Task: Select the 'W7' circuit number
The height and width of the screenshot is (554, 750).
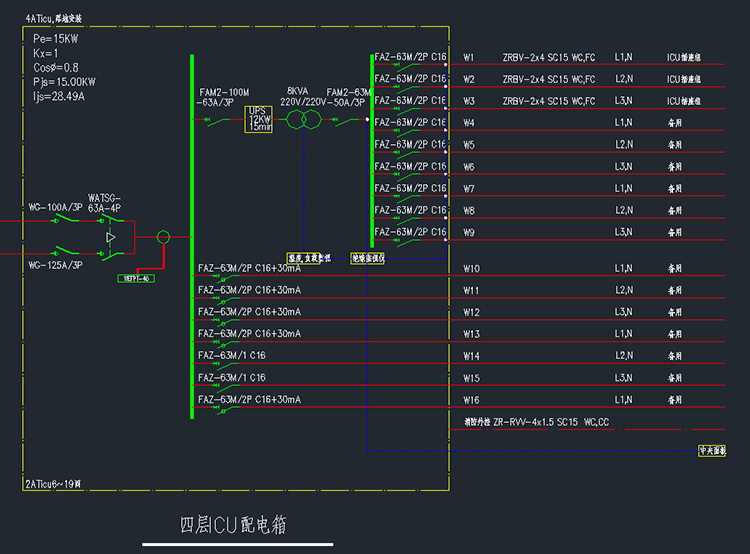Action: pyautogui.click(x=469, y=189)
